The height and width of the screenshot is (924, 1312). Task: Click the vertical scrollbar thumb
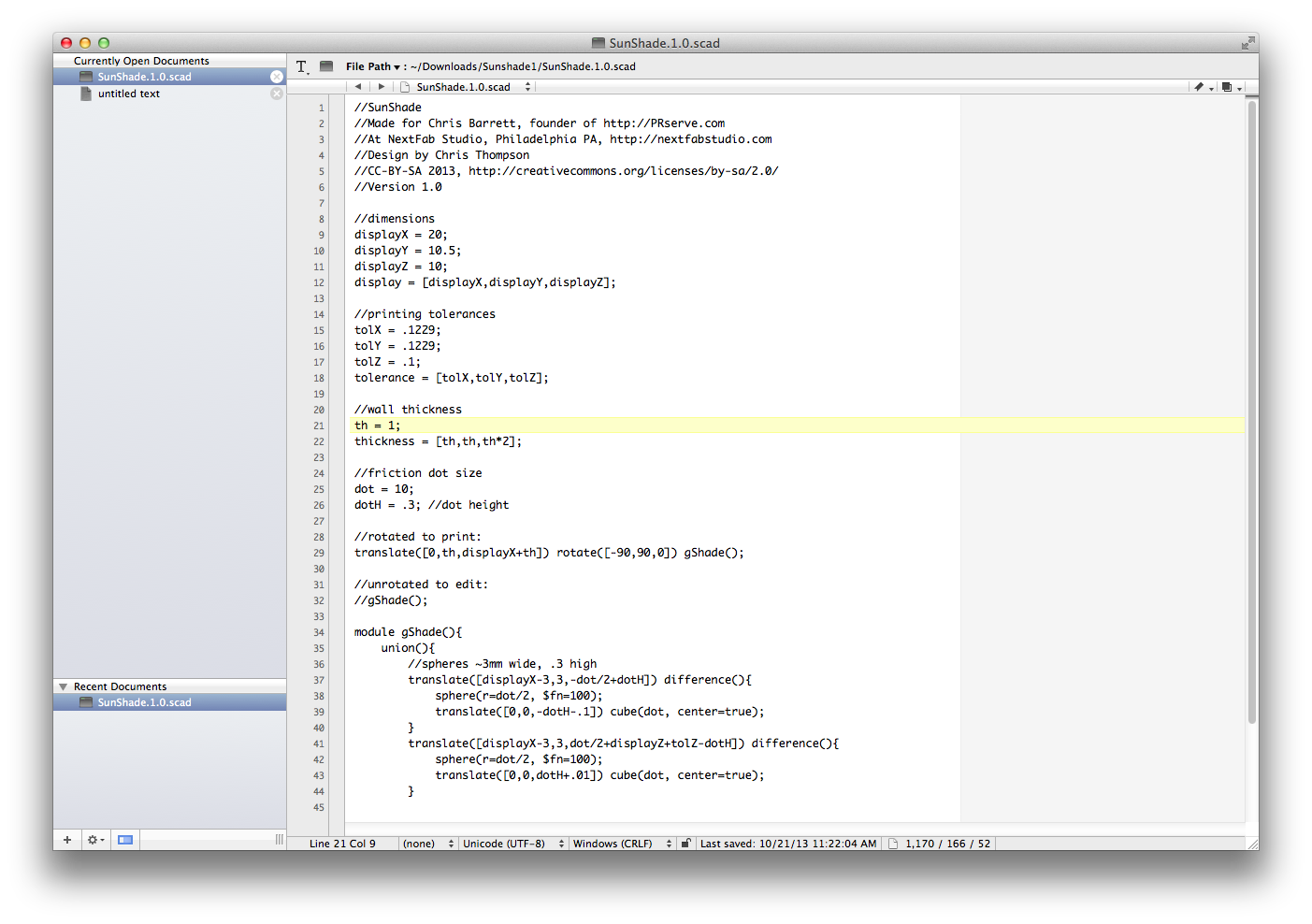1251,411
